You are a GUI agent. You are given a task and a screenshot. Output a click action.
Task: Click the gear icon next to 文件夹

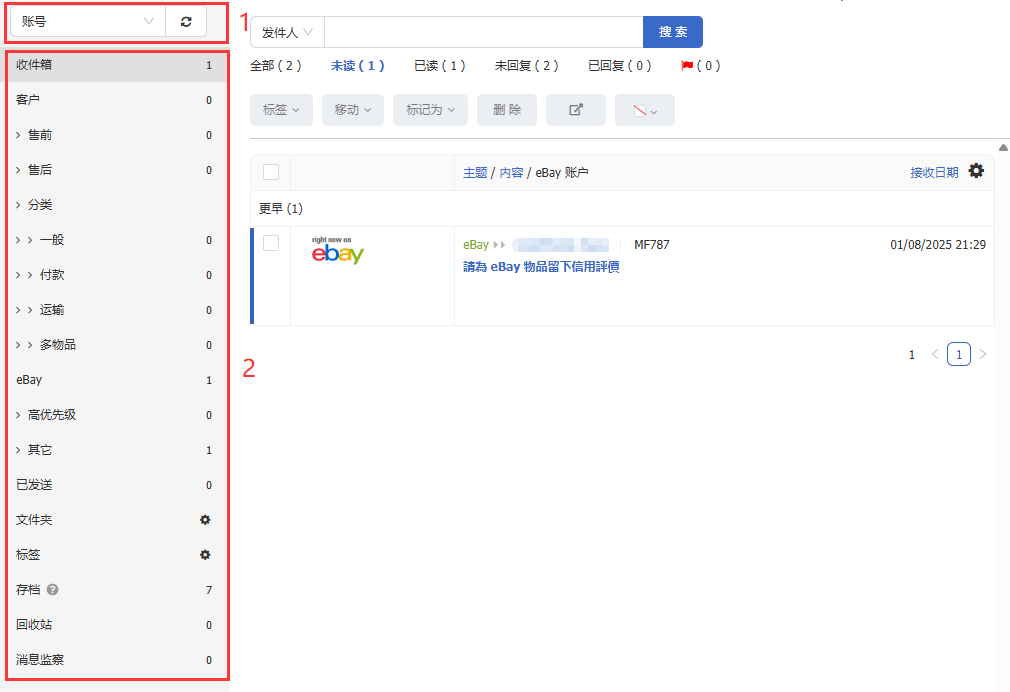point(205,520)
